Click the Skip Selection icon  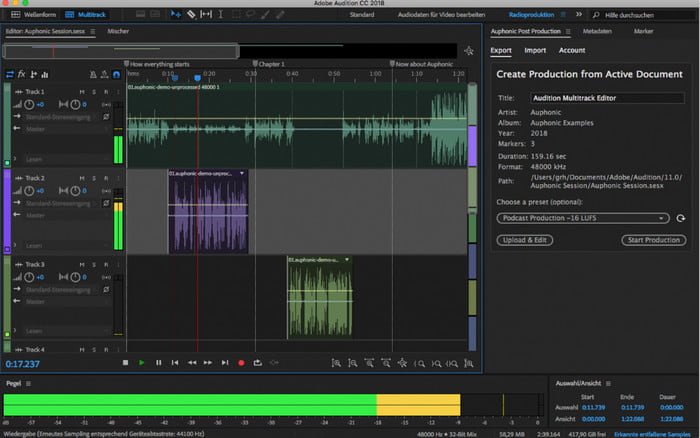pos(274,363)
